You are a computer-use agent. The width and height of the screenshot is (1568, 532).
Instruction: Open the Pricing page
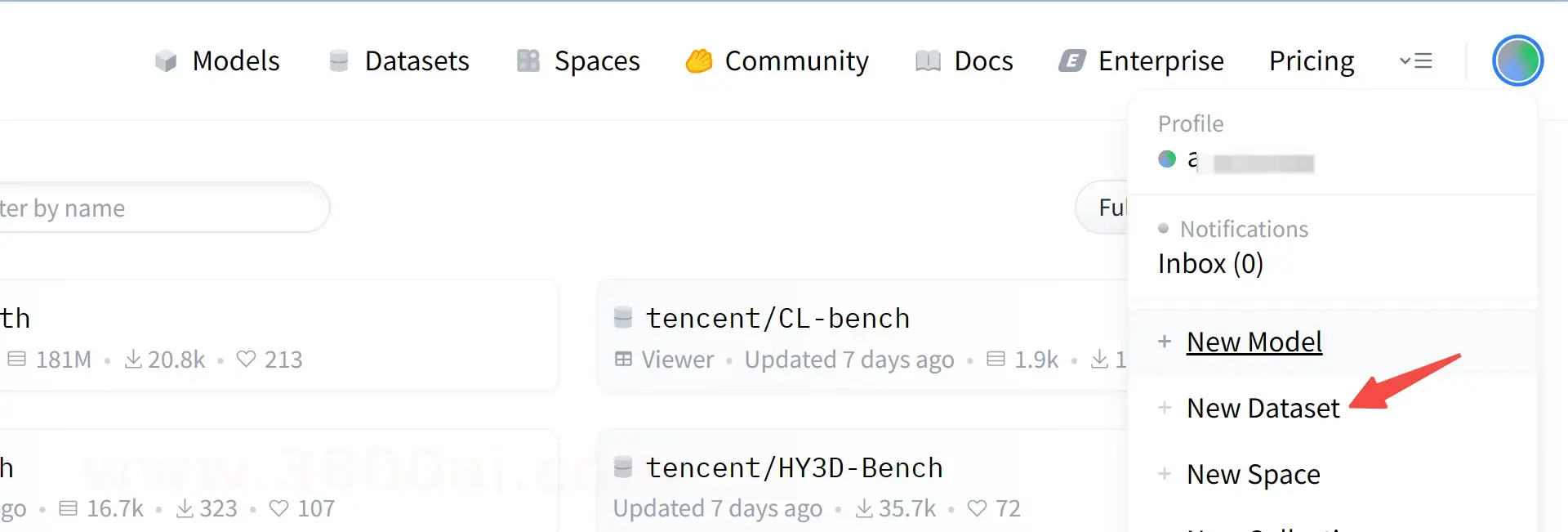tap(1311, 61)
